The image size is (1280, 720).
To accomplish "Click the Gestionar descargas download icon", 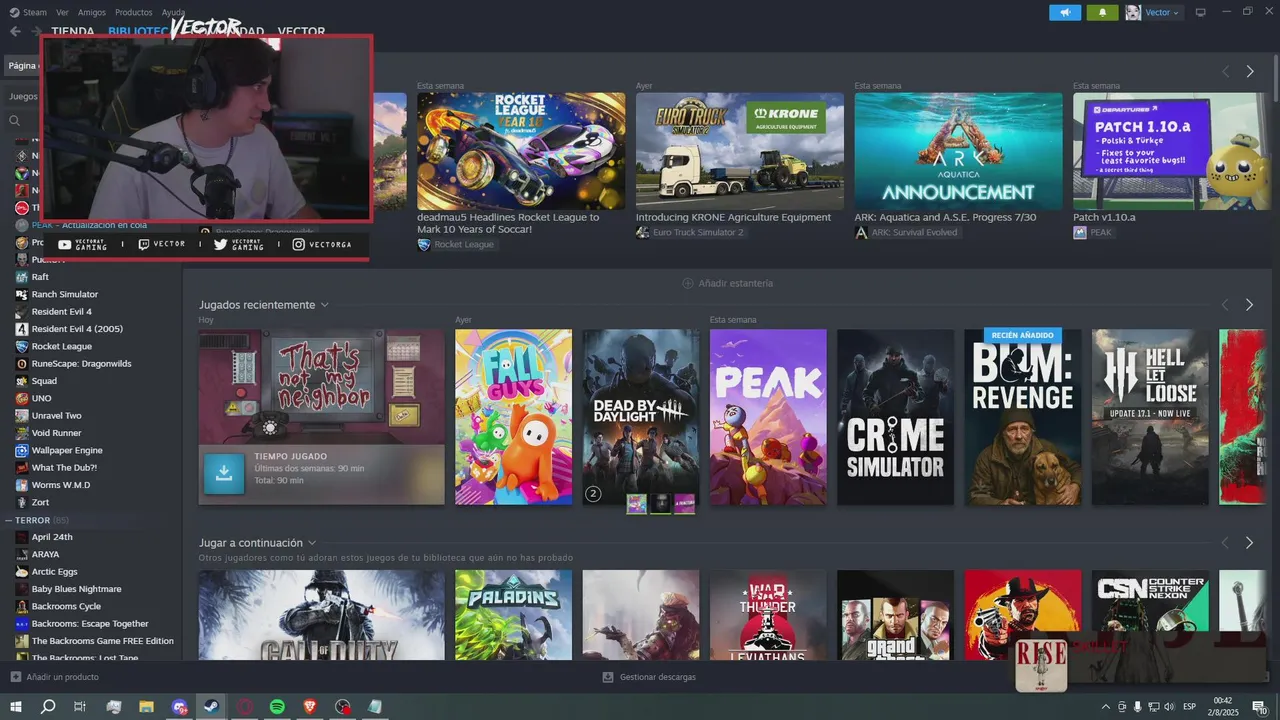I will tap(608, 677).
